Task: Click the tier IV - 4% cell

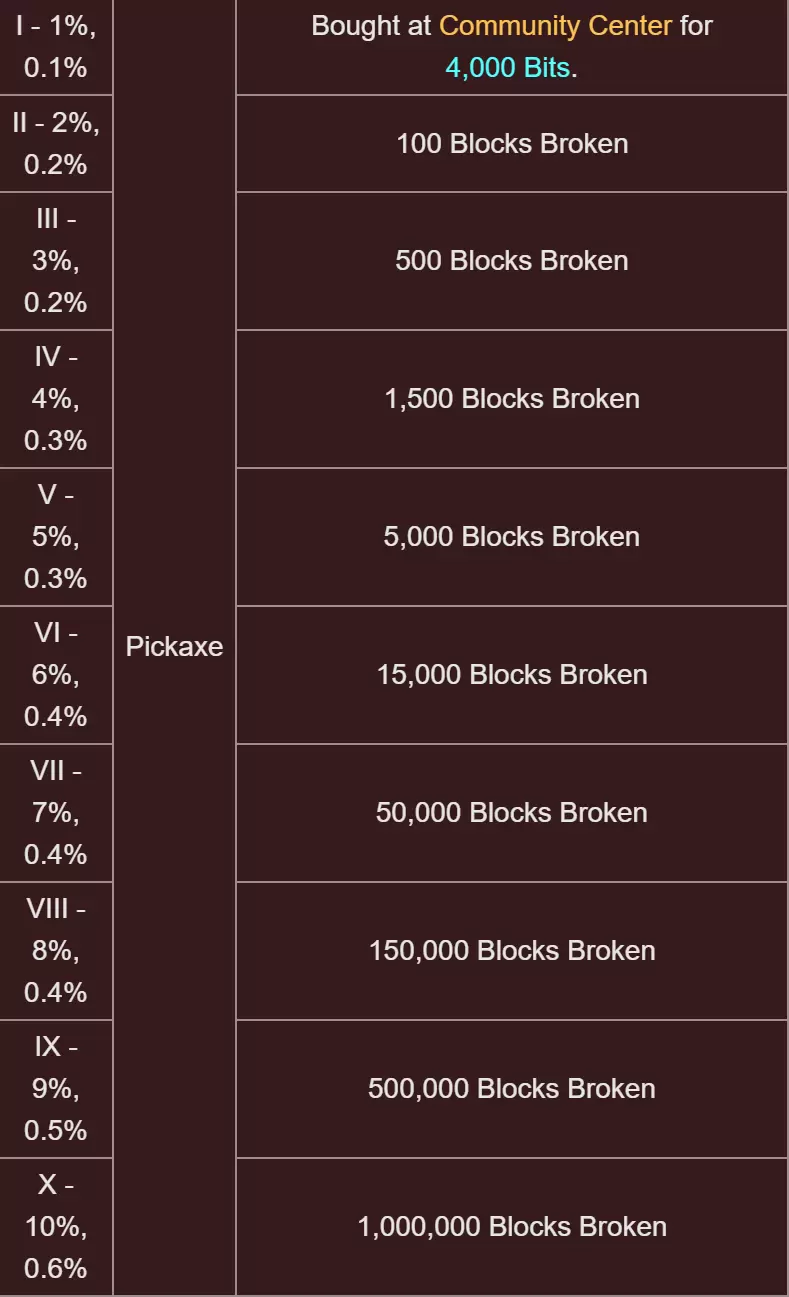Action: pyautogui.click(x=56, y=399)
